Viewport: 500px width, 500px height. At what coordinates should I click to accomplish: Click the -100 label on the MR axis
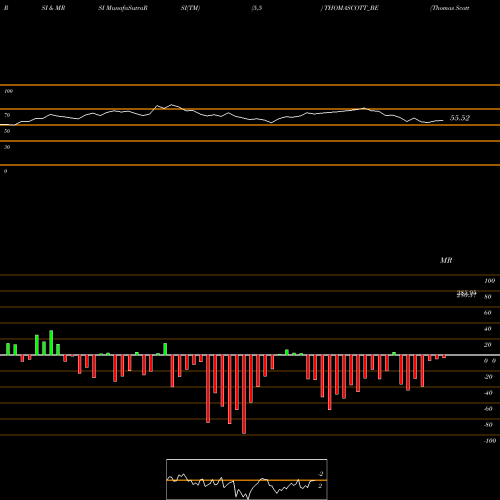point(490,441)
